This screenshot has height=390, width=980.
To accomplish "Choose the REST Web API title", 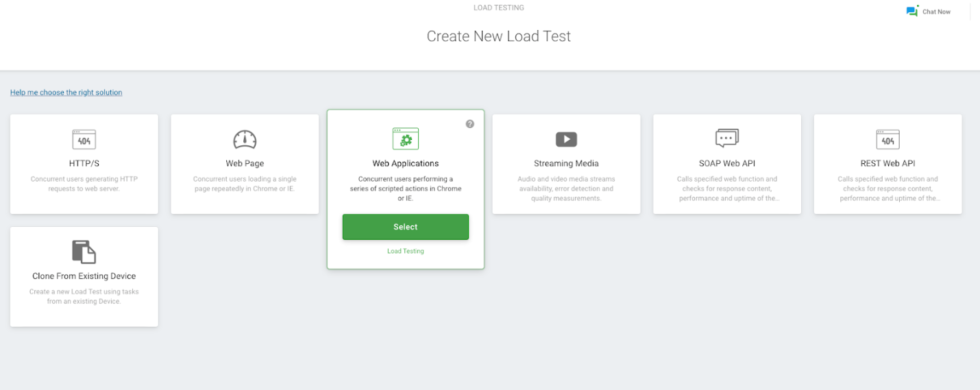I will (888, 164).
